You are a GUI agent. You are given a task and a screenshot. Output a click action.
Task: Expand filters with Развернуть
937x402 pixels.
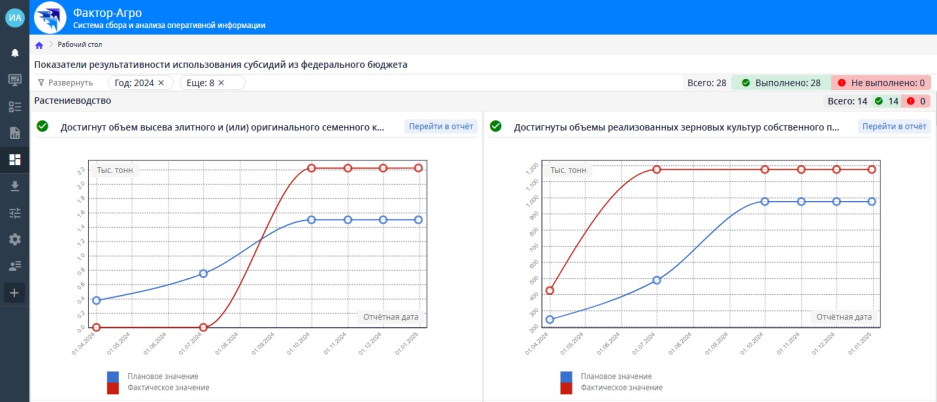[65, 83]
